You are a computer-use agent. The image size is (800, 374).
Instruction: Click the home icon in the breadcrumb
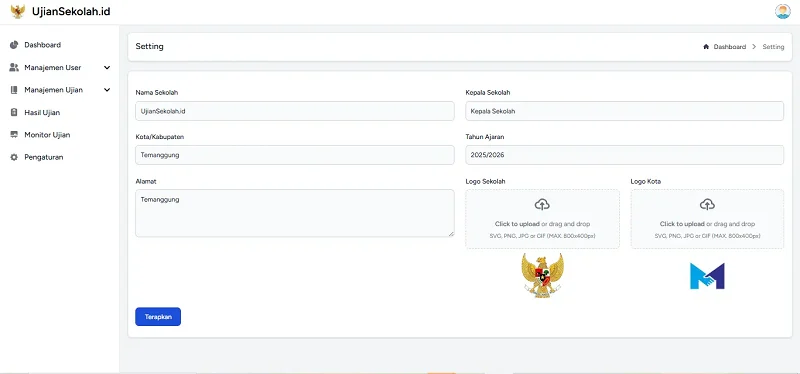pos(706,46)
